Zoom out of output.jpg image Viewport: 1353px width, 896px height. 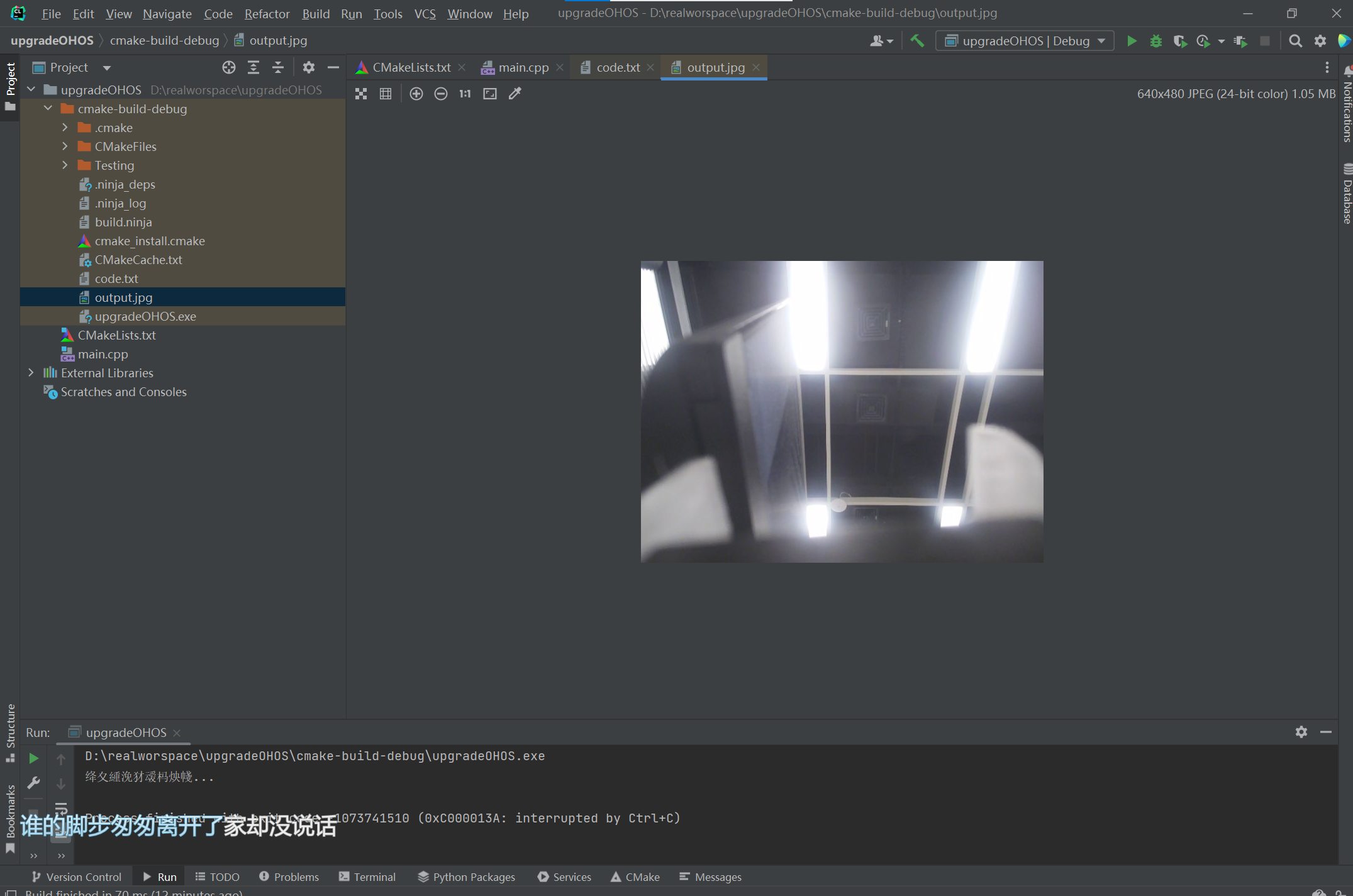(441, 94)
